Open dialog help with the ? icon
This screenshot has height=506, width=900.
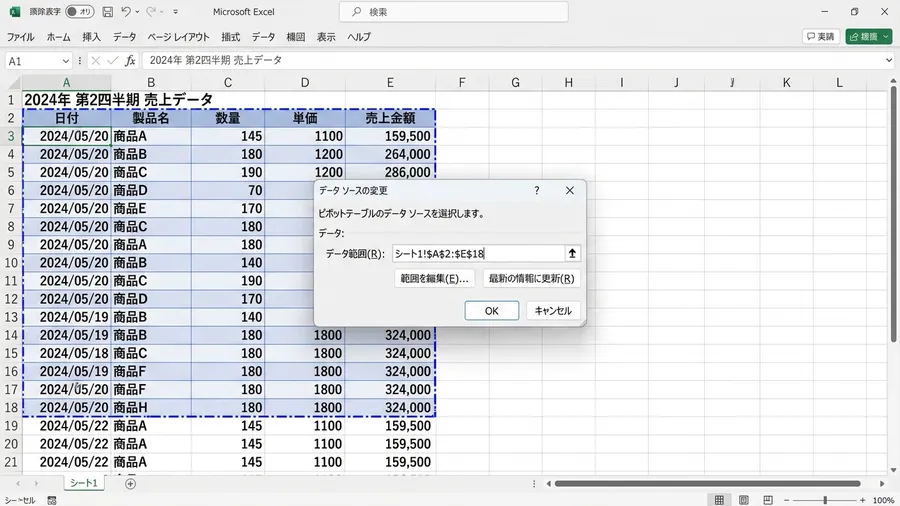click(x=537, y=190)
